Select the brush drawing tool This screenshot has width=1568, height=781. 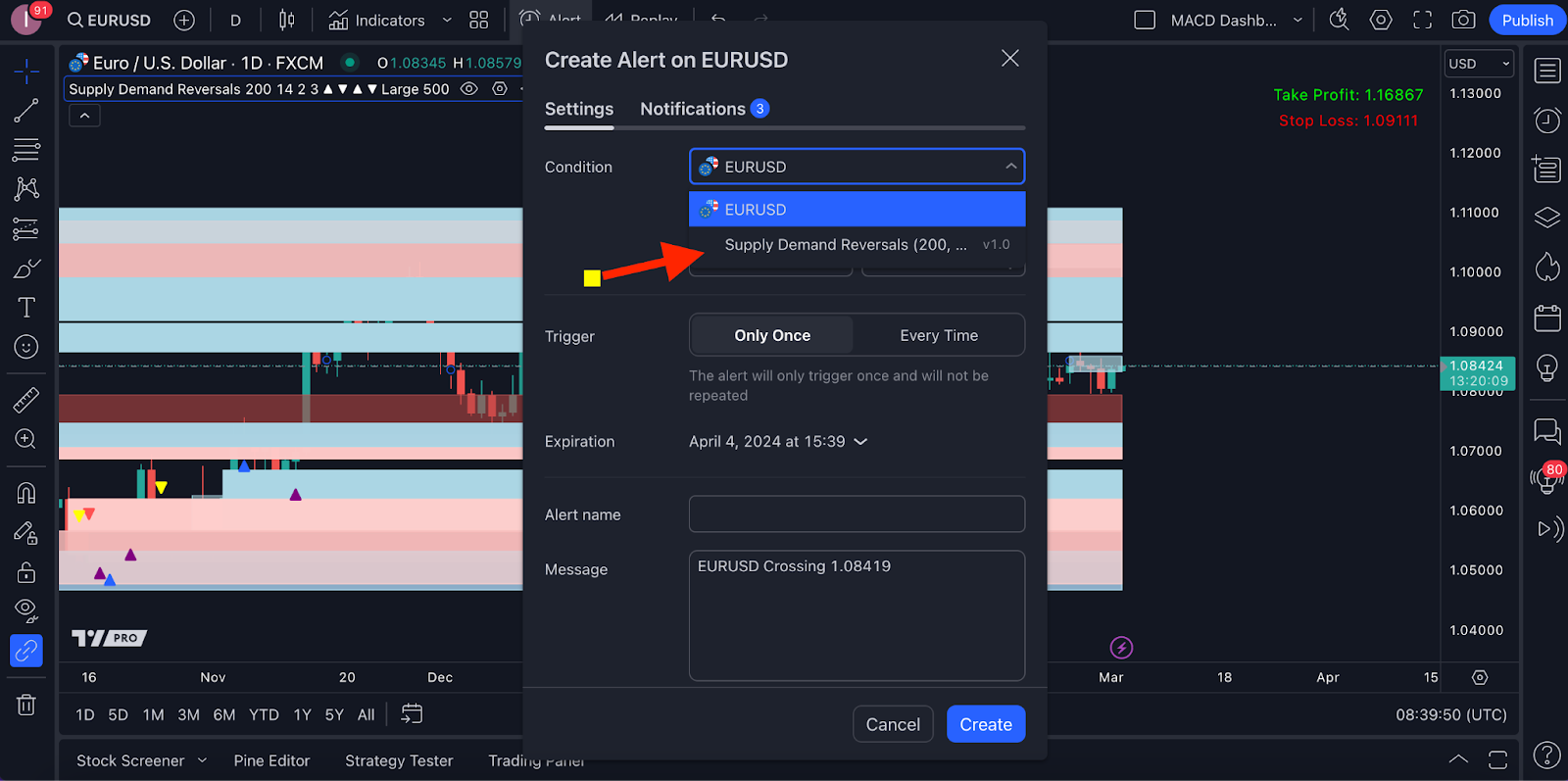(x=26, y=268)
